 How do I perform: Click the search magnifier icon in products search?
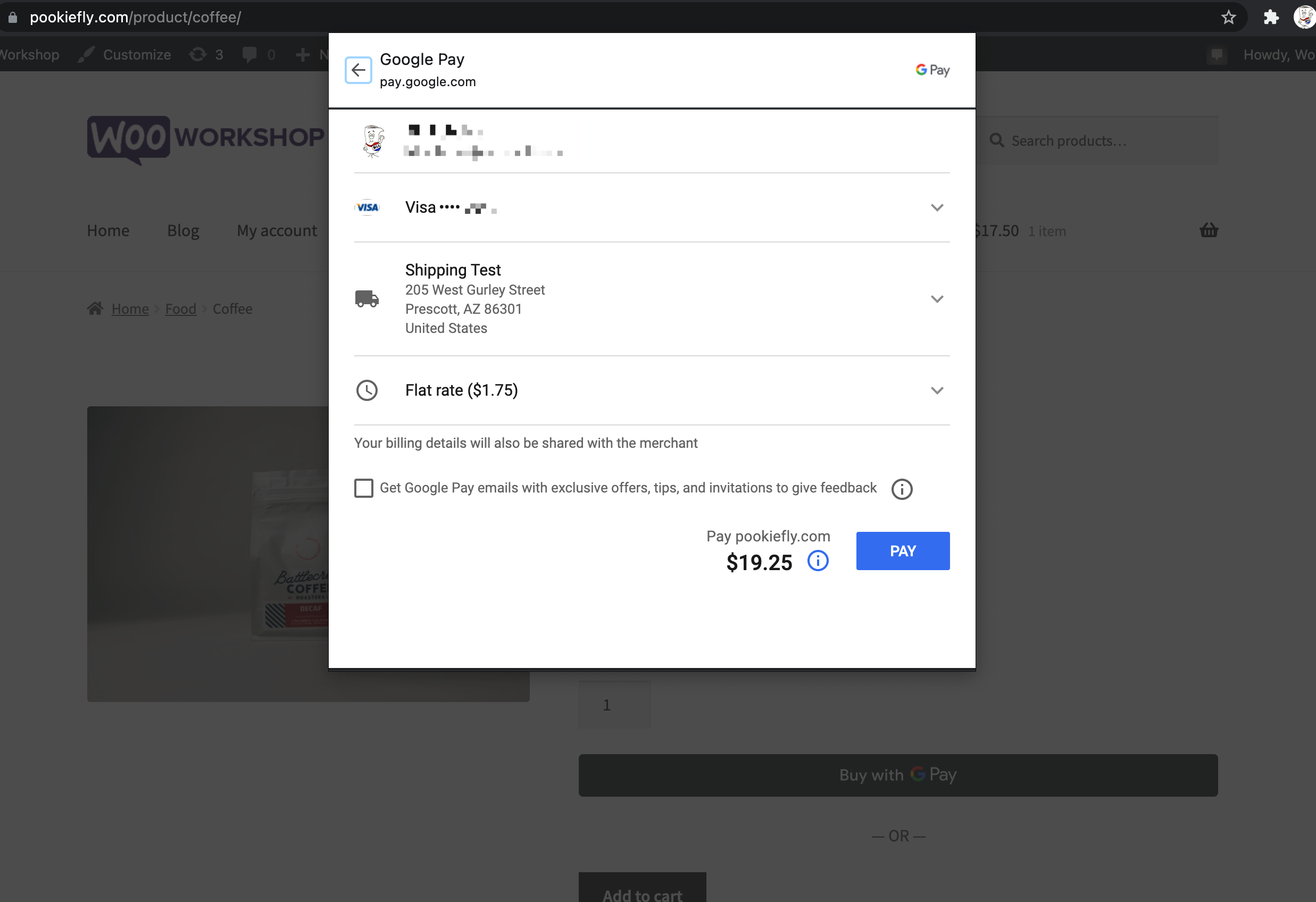tap(996, 140)
